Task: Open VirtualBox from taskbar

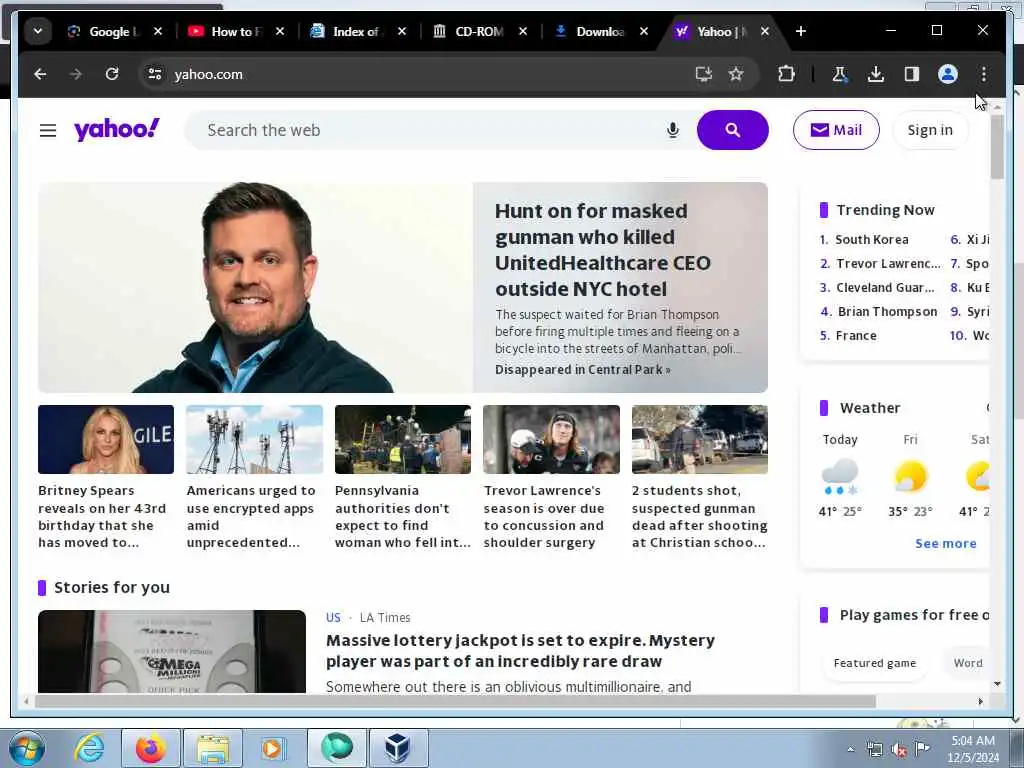Action: tap(398, 748)
